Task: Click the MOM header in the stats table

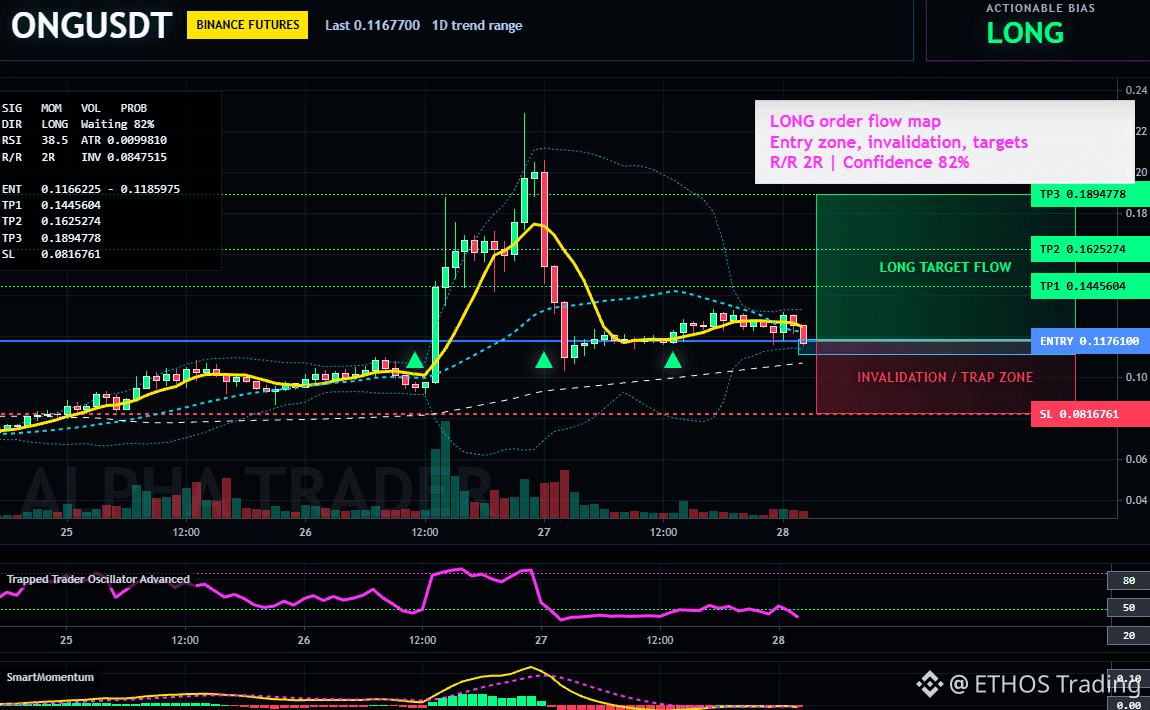Action: pyautogui.click(x=51, y=108)
